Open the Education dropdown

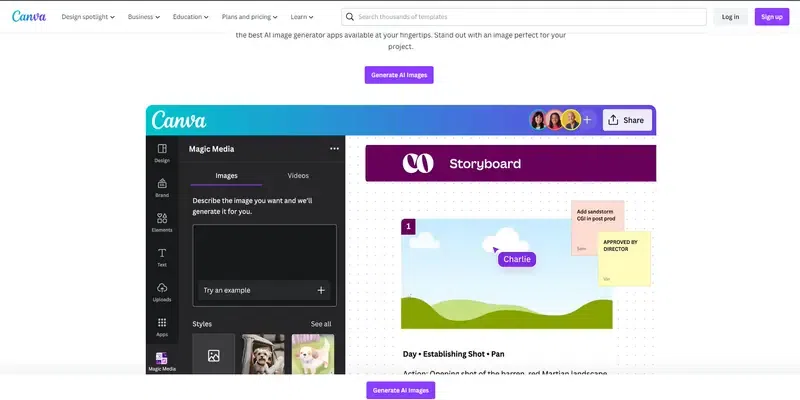tap(190, 17)
